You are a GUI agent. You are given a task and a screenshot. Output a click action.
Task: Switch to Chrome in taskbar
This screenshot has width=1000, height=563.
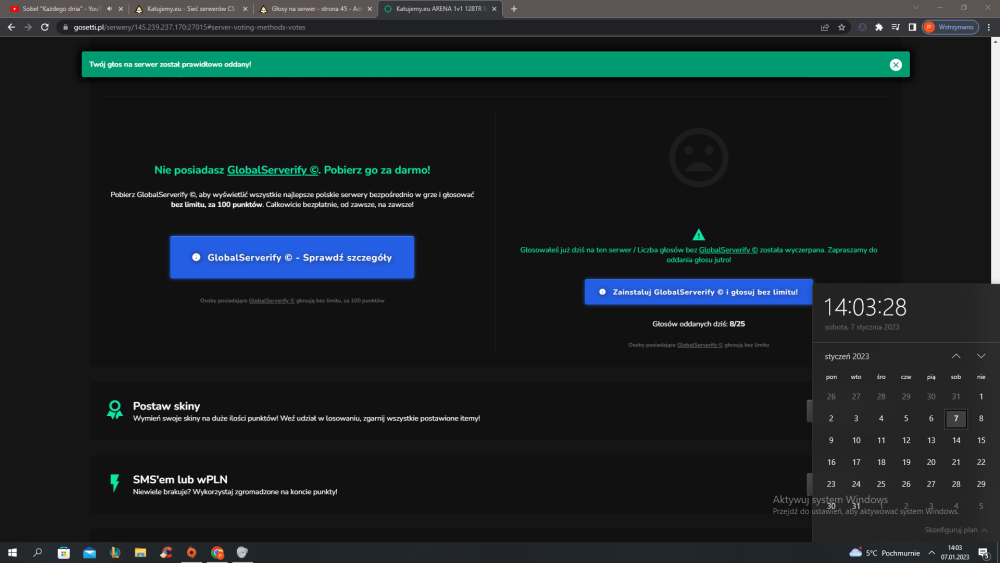217,553
